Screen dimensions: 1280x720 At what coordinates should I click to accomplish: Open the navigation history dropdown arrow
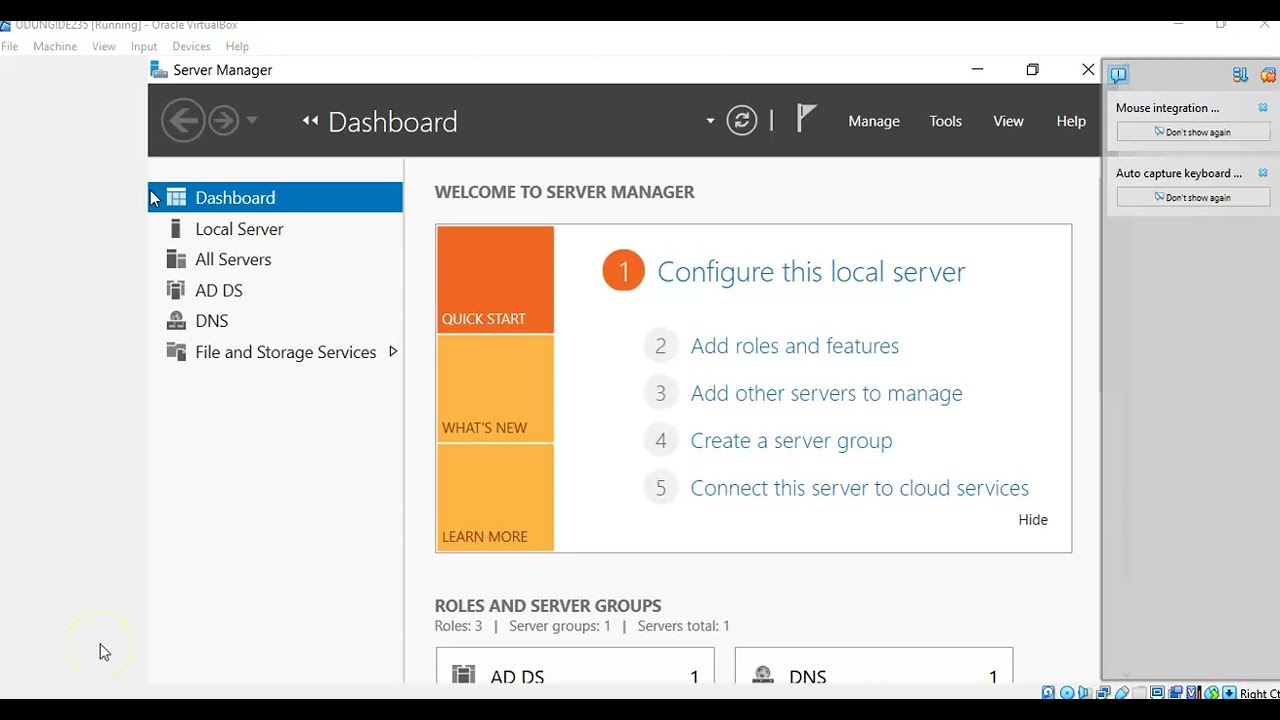(x=252, y=121)
